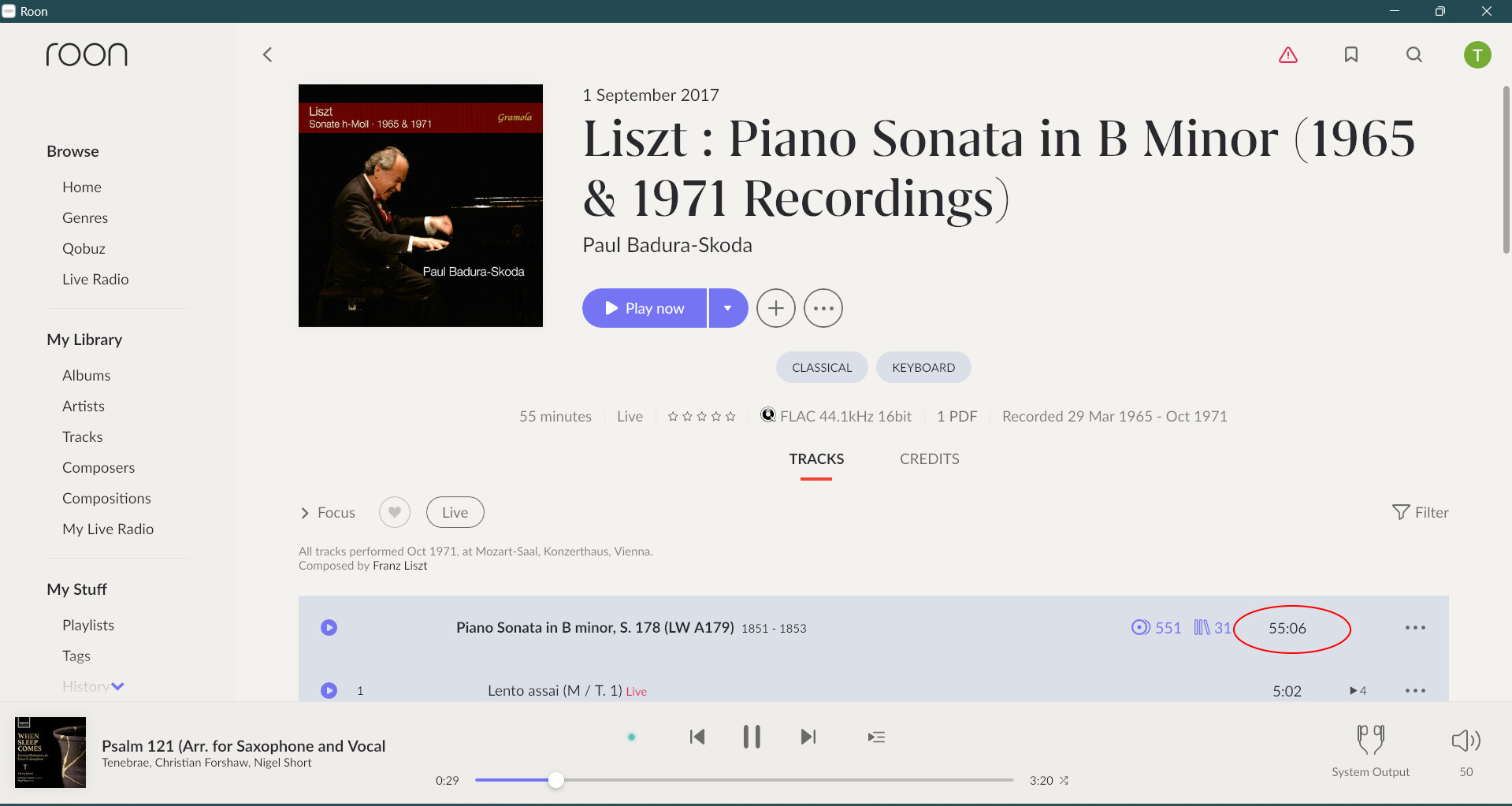1512x806 pixels.
Task: Click the volume speaker icon
Action: tap(1466, 740)
